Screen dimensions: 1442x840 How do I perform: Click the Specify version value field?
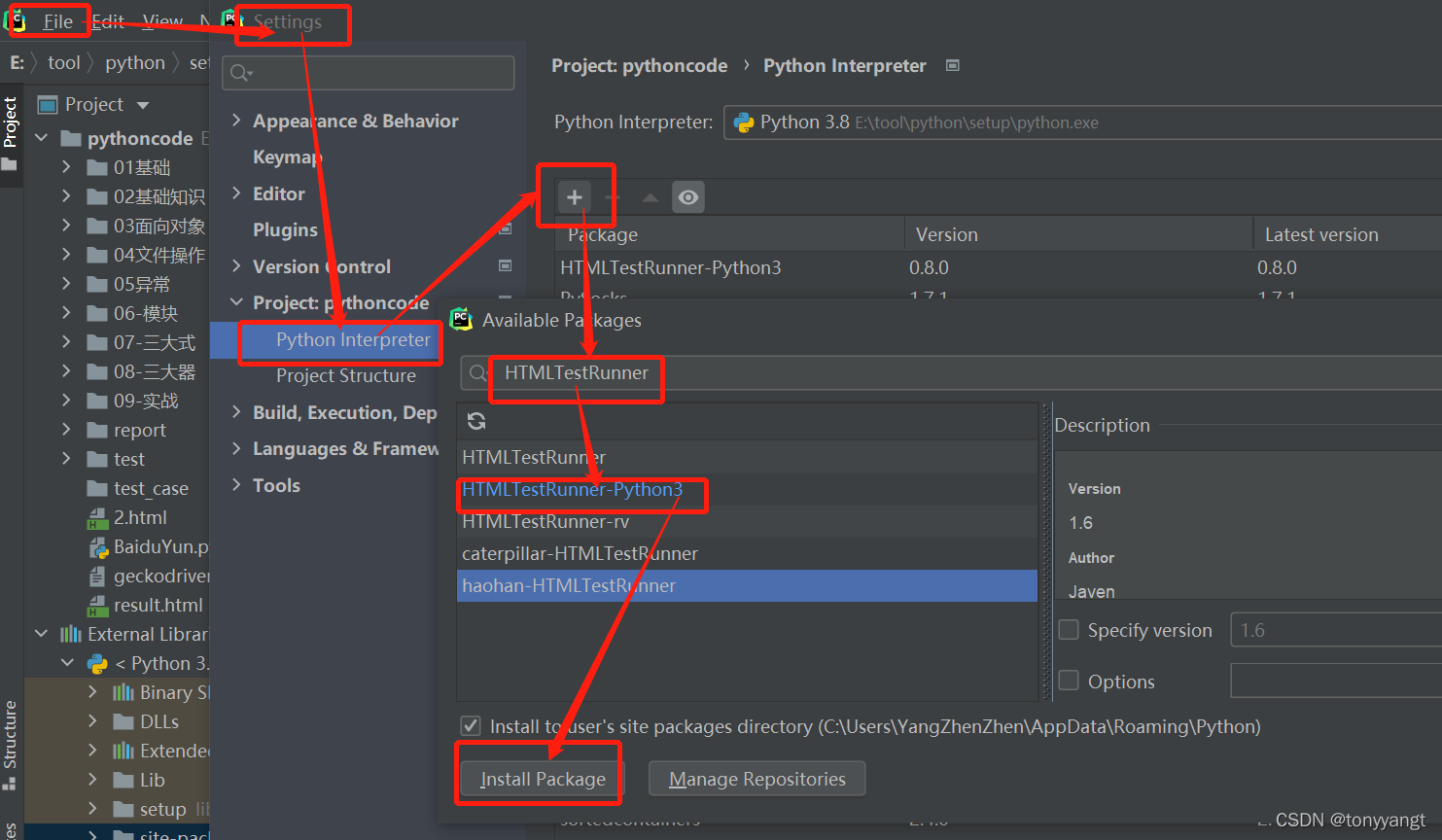(x=1336, y=630)
